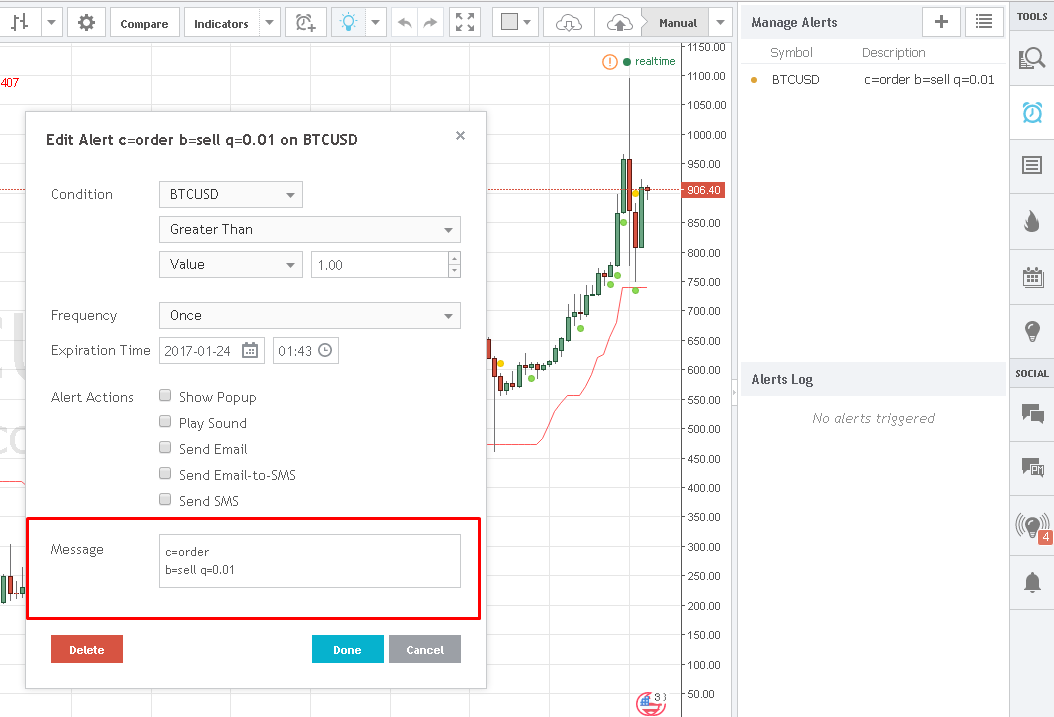Image resolution: width=1054 pixels, height=717 pixels.
Task: Open the Ideas Stream lightbulb icon
Action: click(1031, 332)
